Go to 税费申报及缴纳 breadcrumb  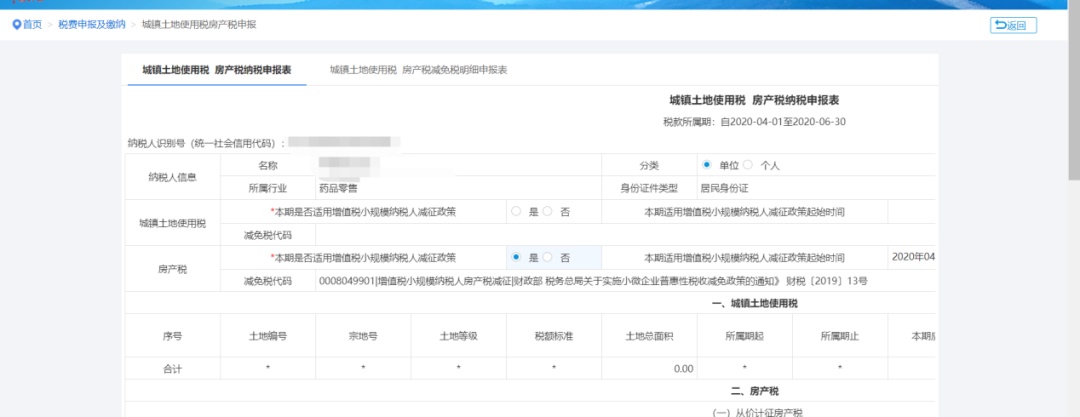coord(92,25)
